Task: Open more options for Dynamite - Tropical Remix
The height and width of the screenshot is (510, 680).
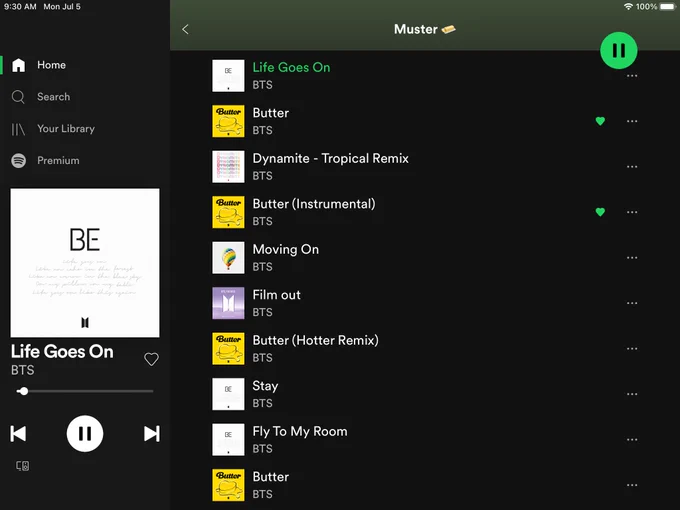Action: (632, 167)
